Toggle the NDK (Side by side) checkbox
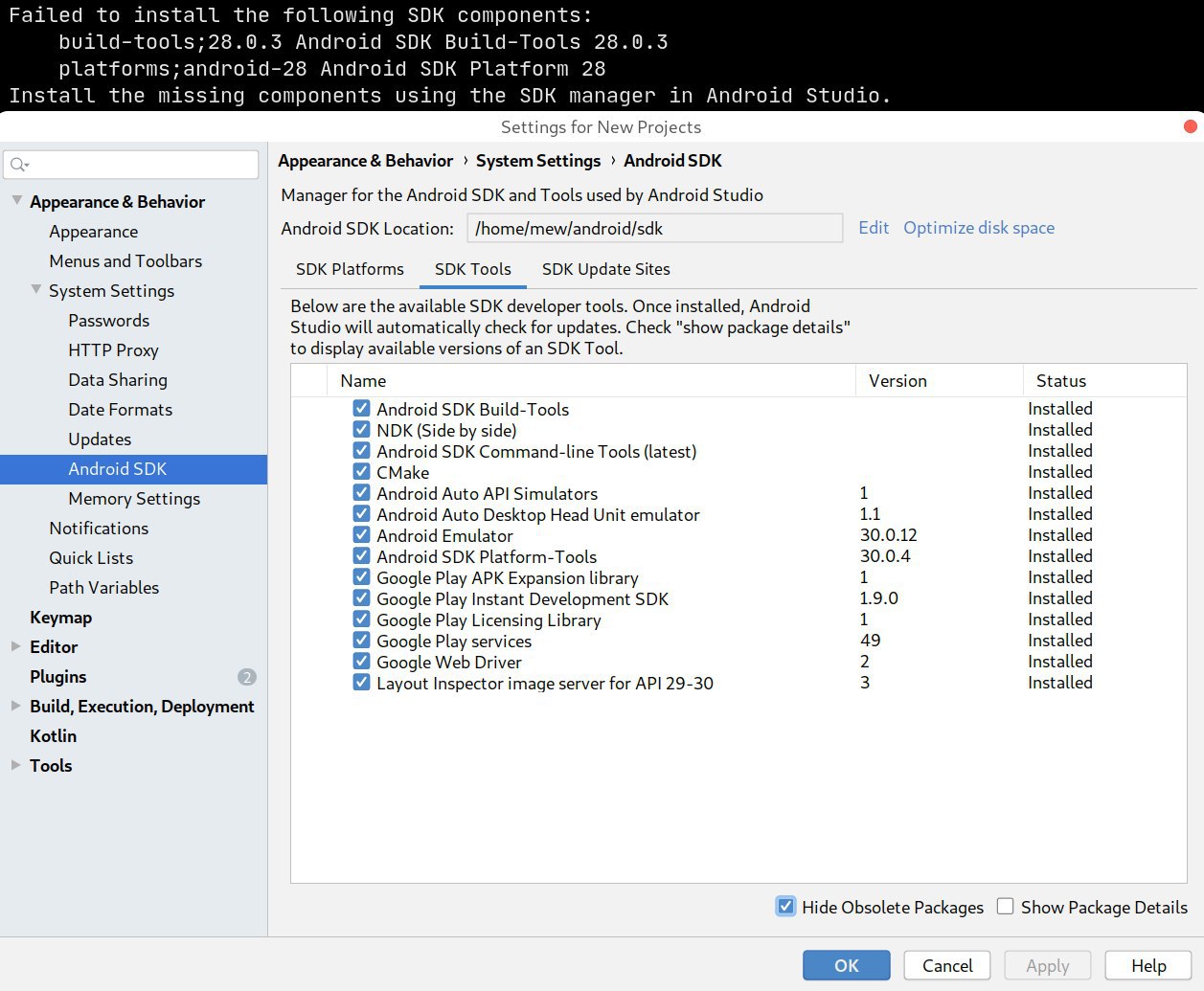Viewport: 1204px width, 991px height. (361, 430)
